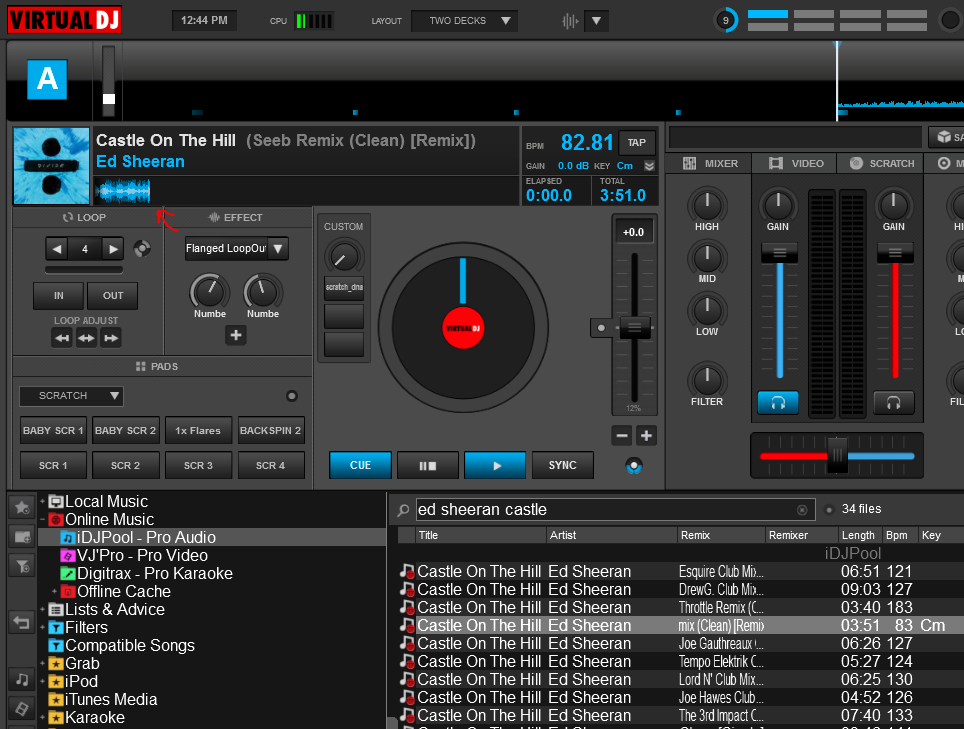The image size is (964, 729).
Task: Trigger the BABY SCR 2 pad
Action: point(125,430)
